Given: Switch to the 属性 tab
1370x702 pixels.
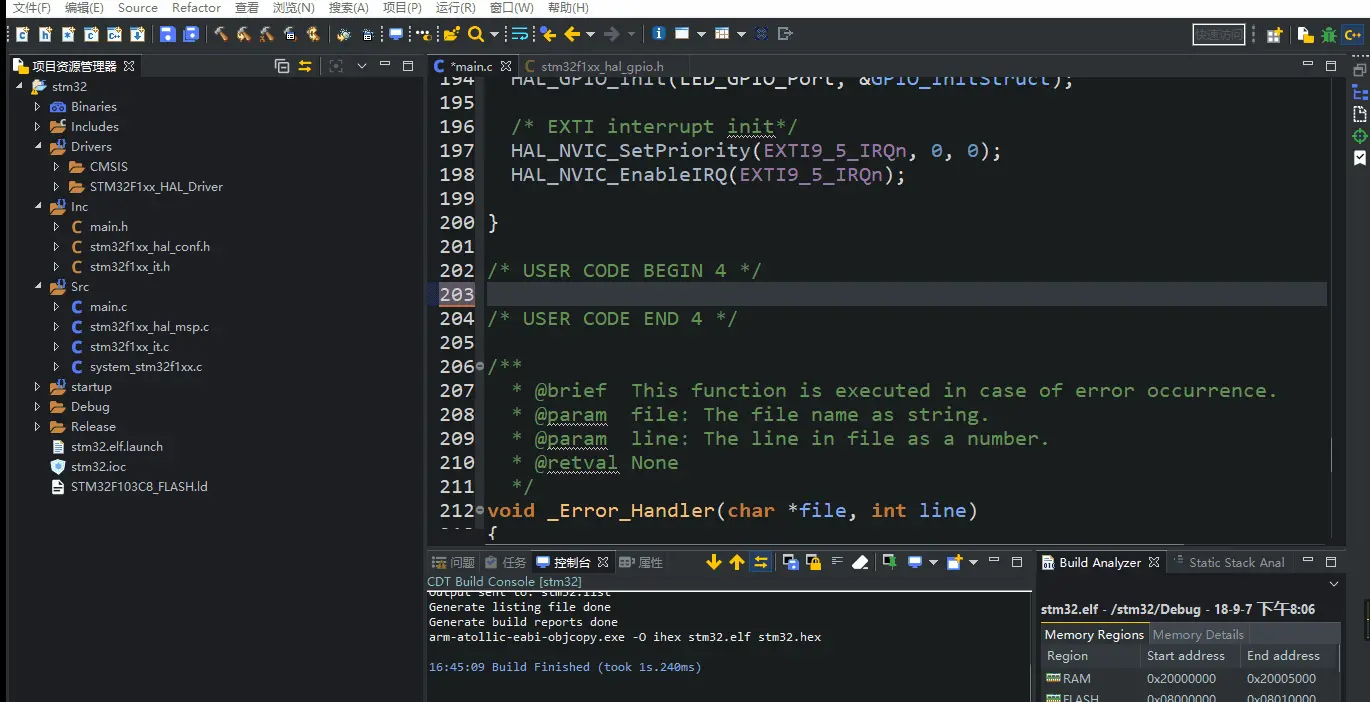Looking at the screenshot, I should 641,562.
